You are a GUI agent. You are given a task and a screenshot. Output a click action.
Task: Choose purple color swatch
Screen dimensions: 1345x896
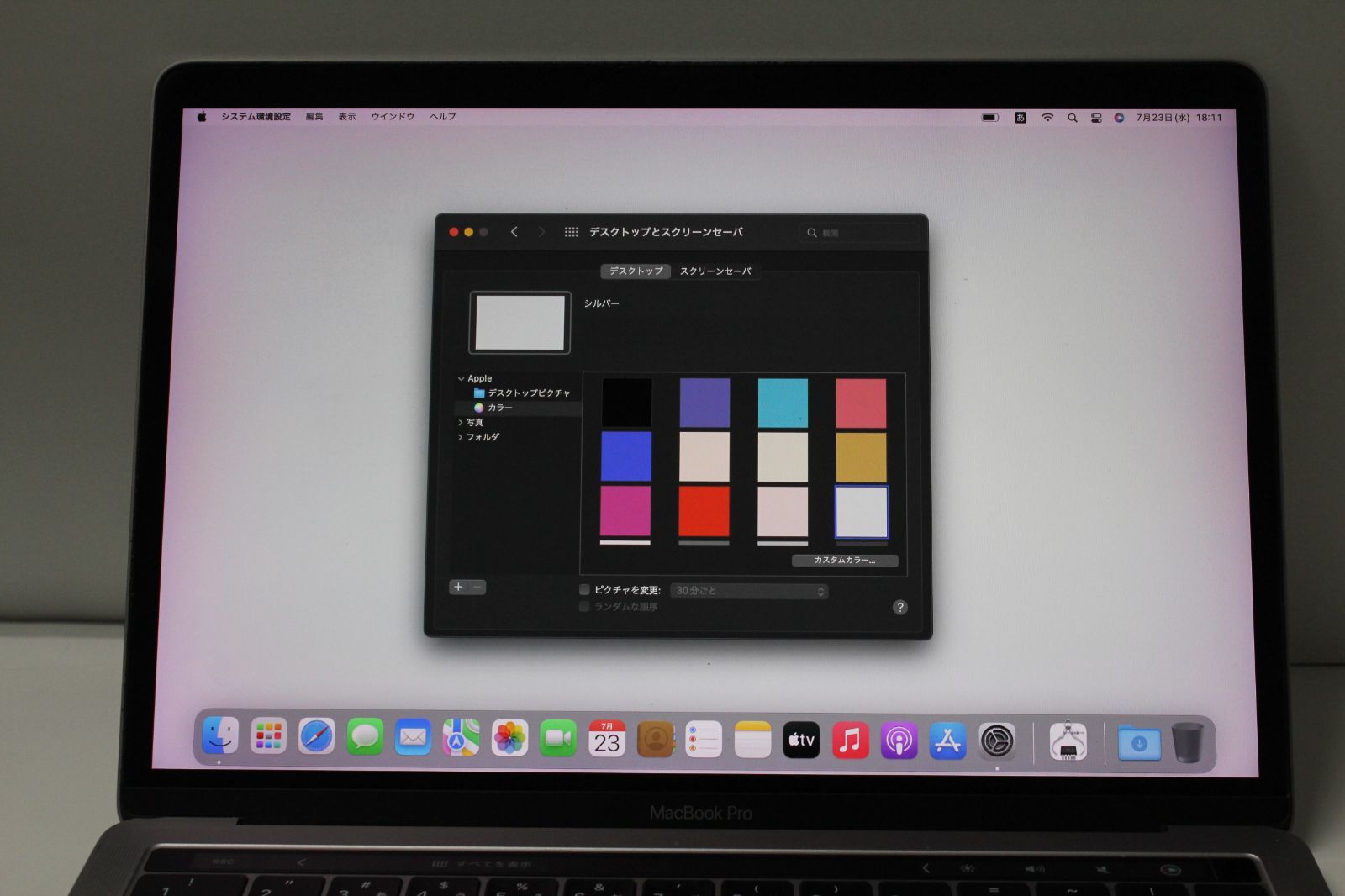pos(704,403)
